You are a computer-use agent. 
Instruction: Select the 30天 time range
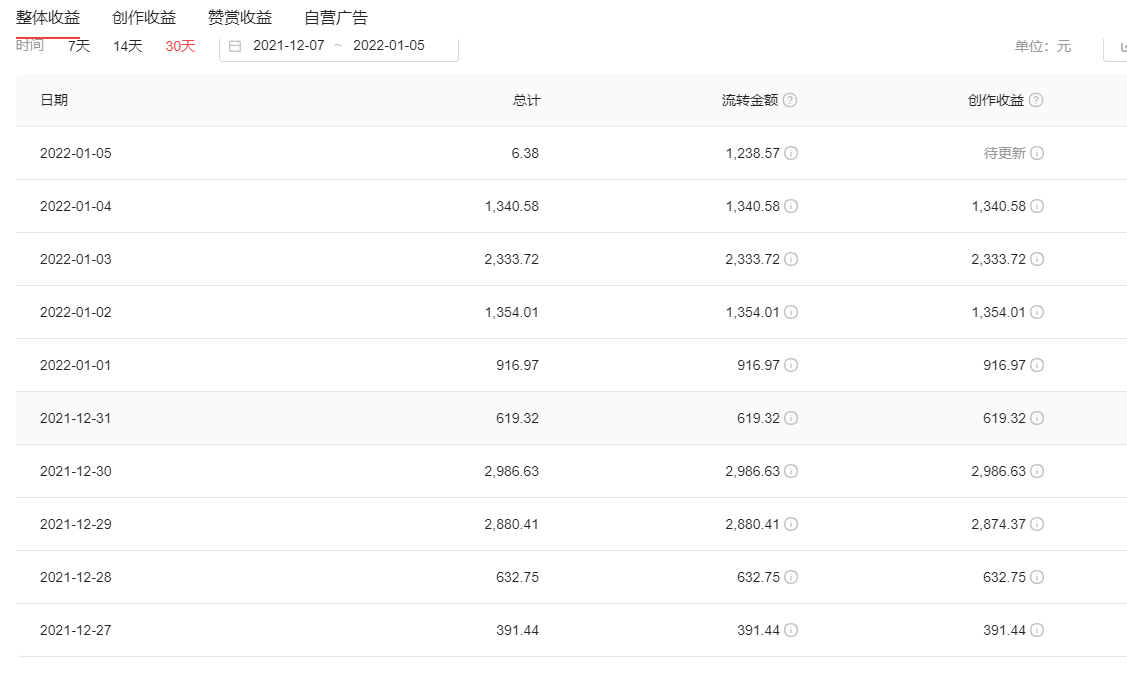pos(180,46)
